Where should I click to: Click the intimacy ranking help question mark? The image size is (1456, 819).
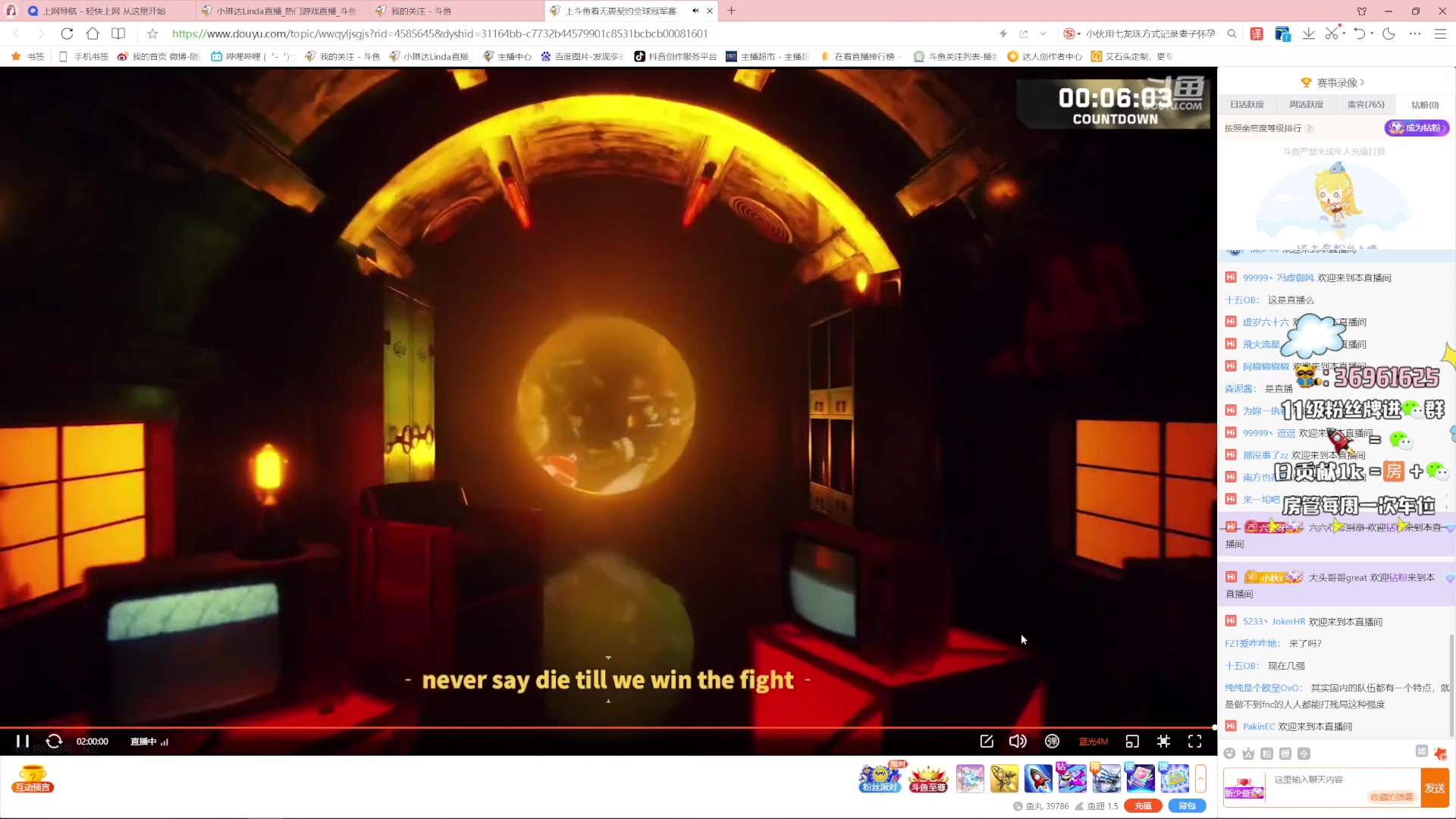pyautogui.click(x=1310, y=129)
